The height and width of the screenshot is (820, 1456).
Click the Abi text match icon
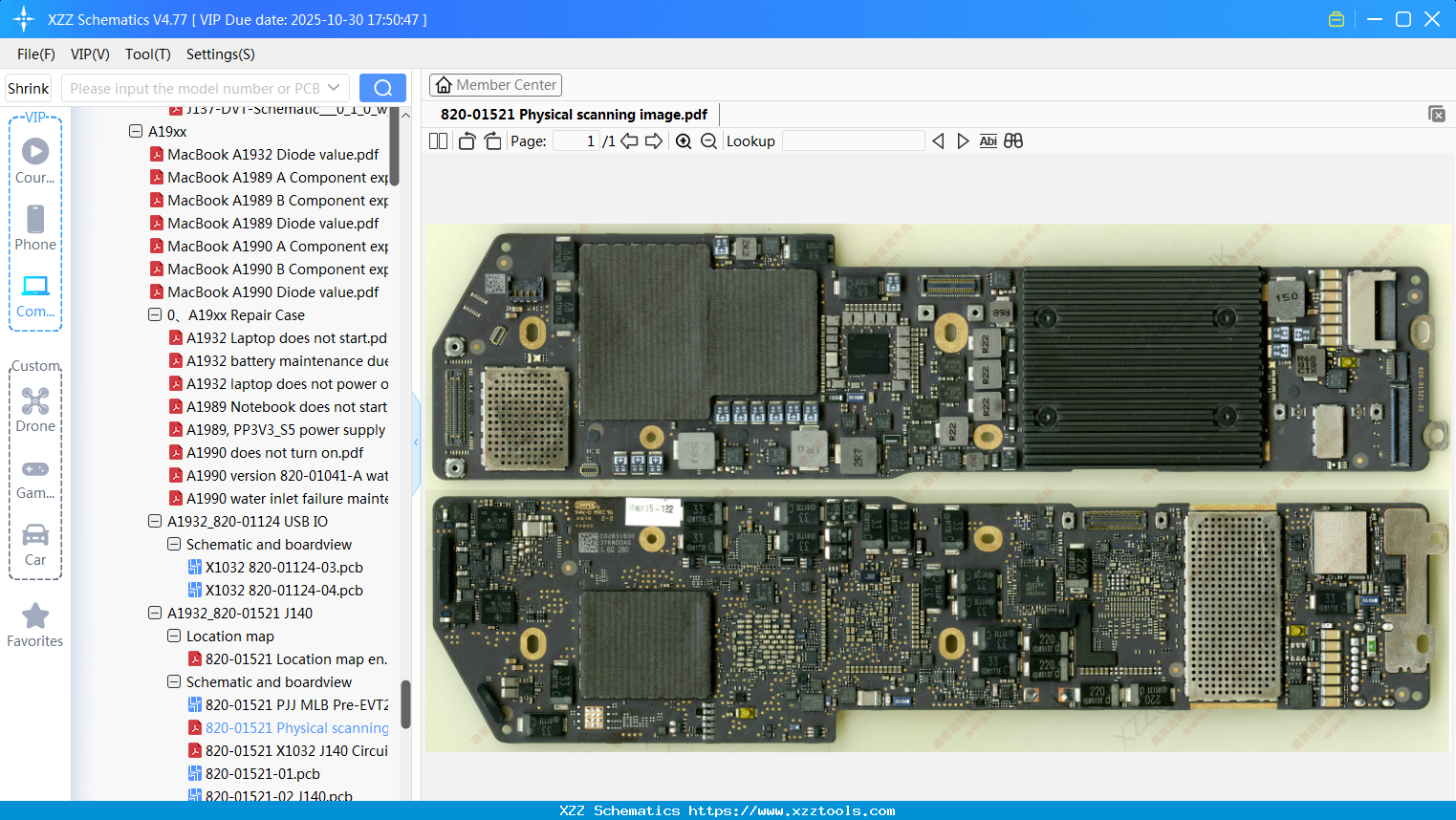tap(989, 141)
